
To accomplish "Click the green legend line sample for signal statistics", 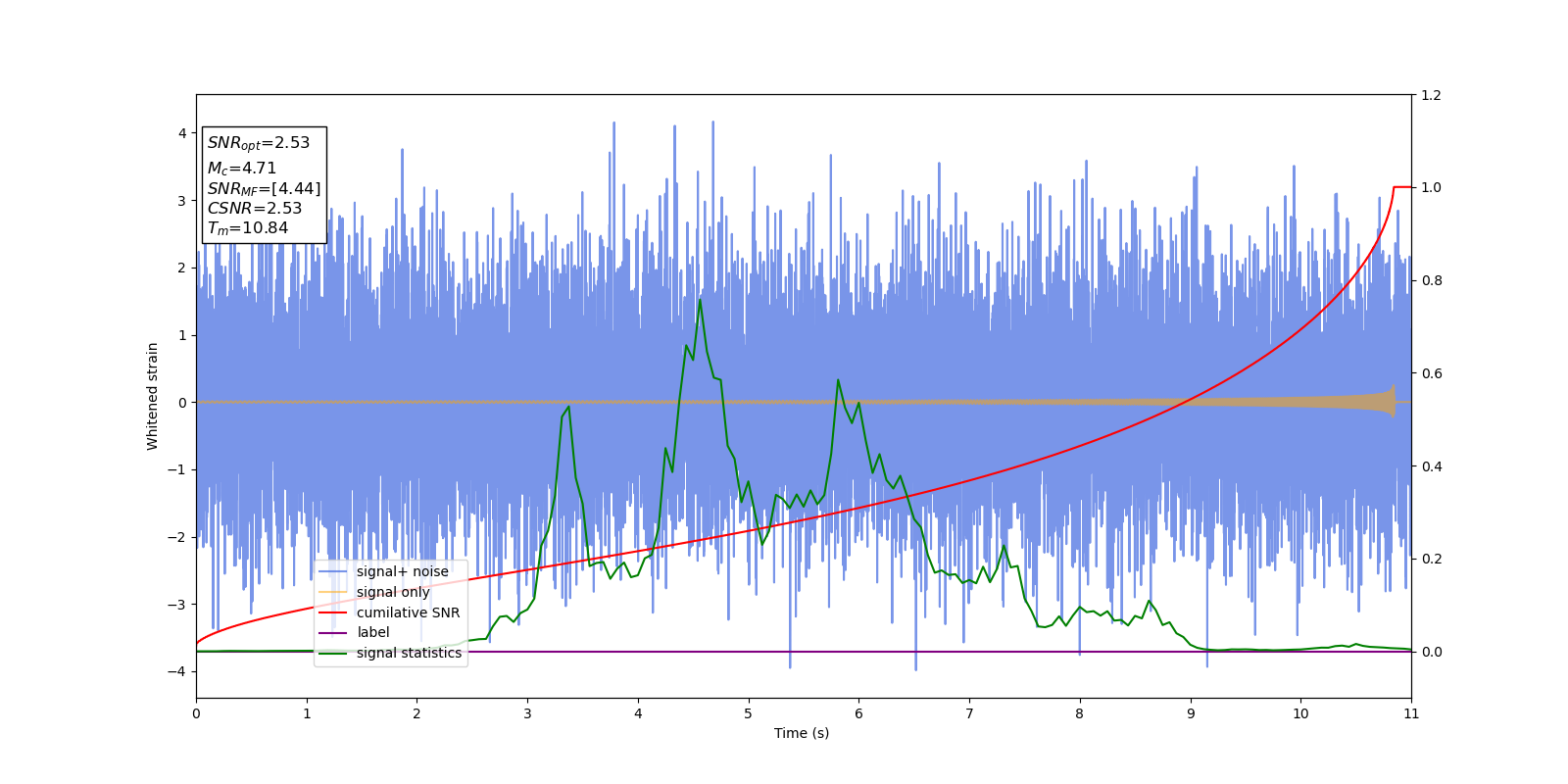I will point(333,653).
